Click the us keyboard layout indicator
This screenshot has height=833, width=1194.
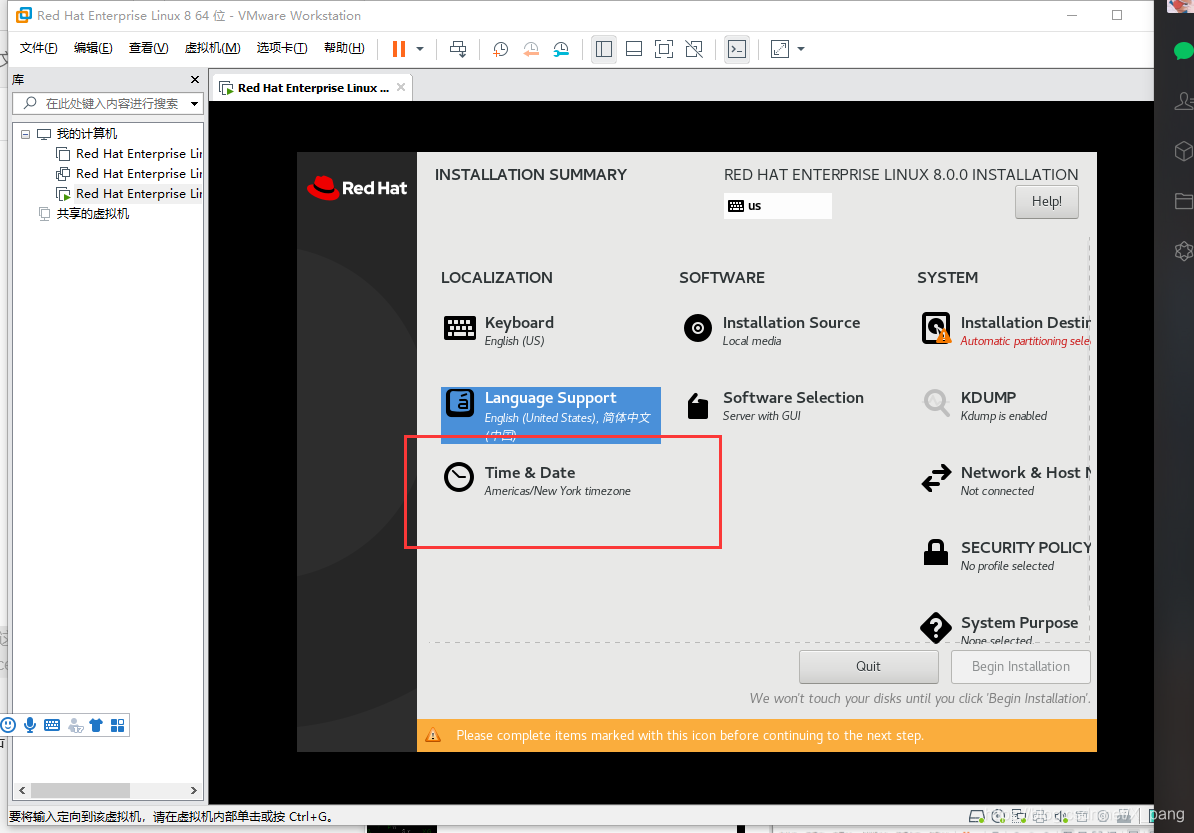777,206
